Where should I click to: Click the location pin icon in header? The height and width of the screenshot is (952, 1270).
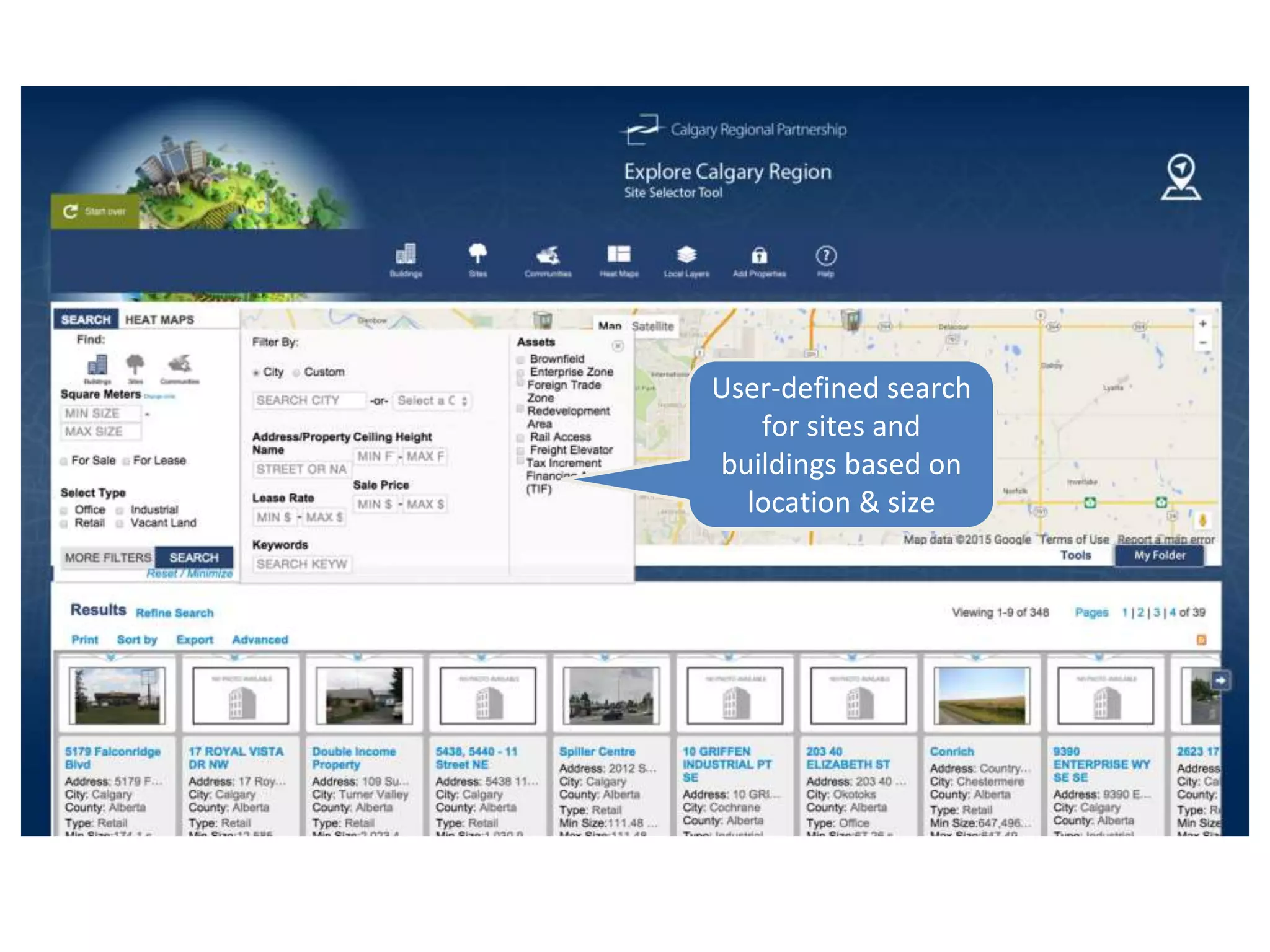pyautogui.click(x=1181, y=177)
